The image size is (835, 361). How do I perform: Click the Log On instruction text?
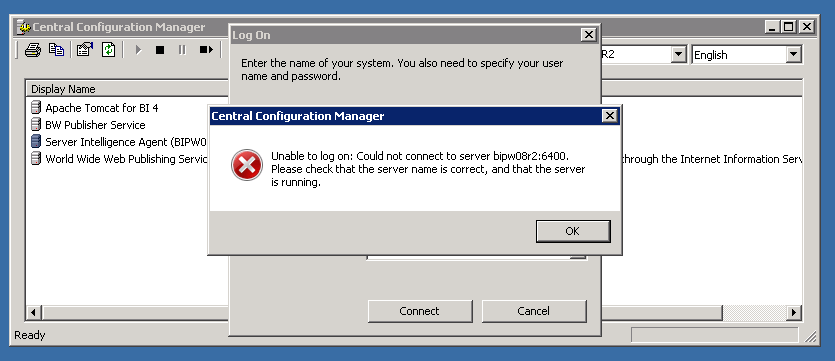[402, 69]
